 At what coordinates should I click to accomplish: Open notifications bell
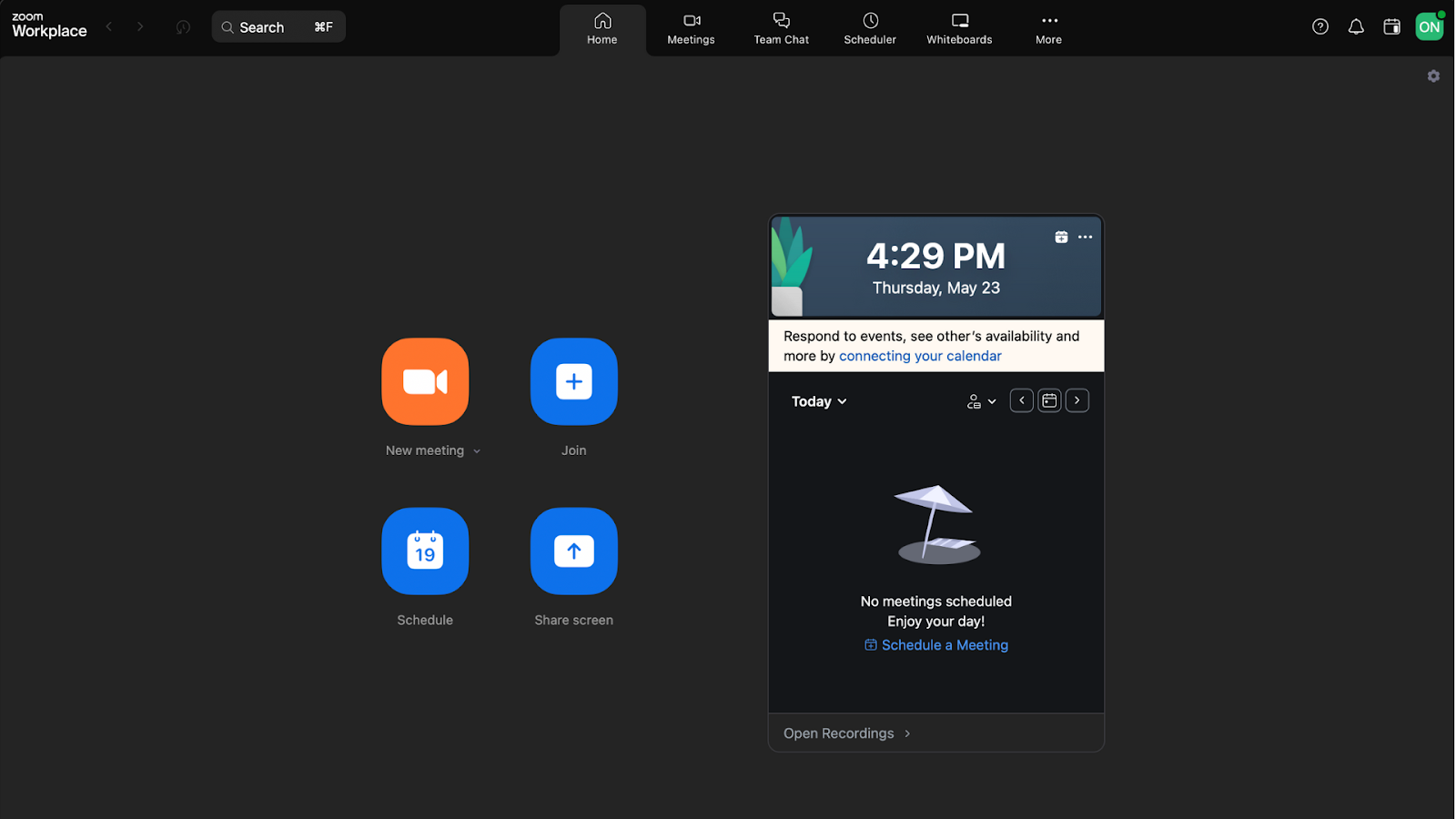[1356, 26]
